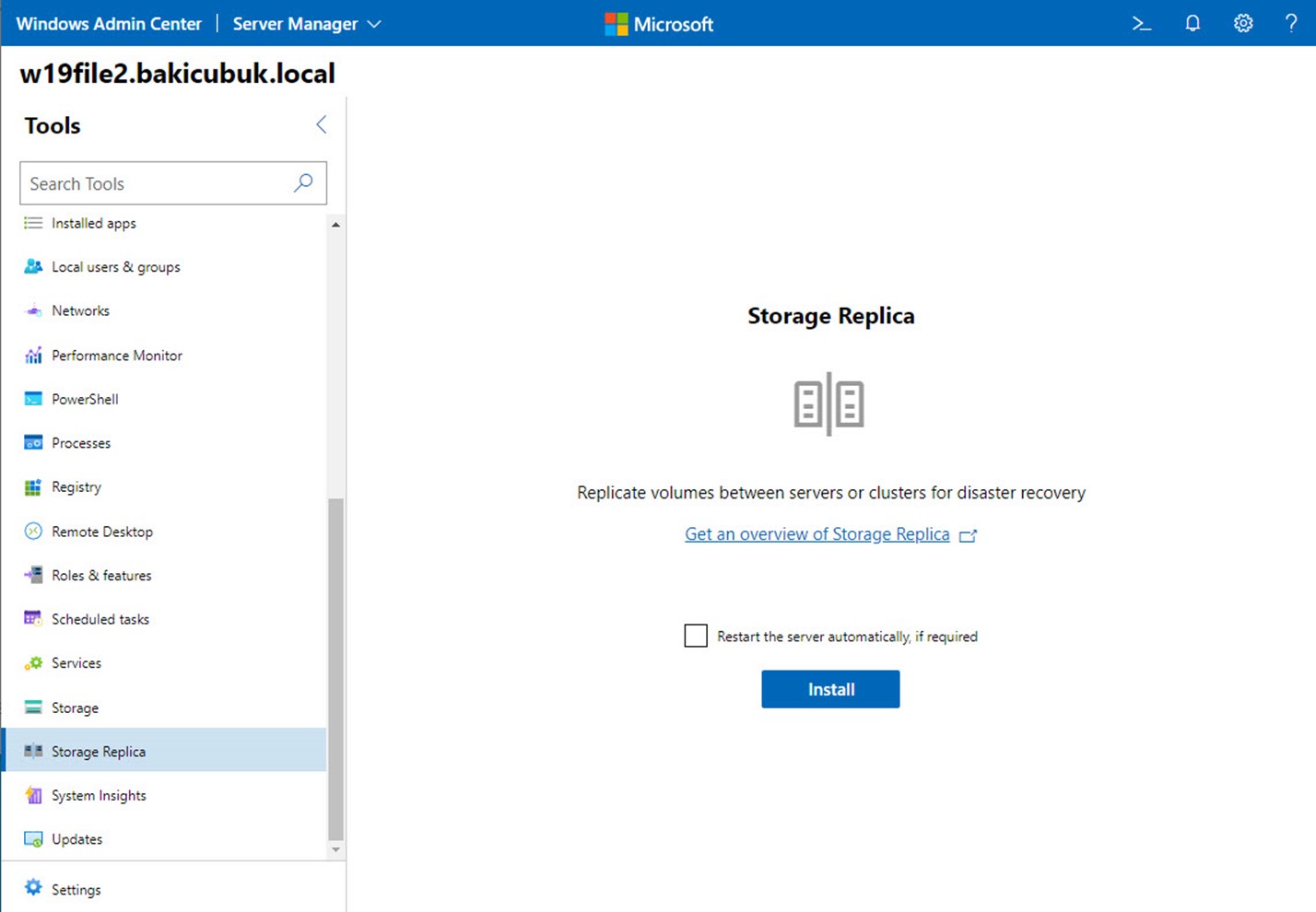Open Roles & features tool
This screenshot has width=1316, height=912.
click(101, 575)
